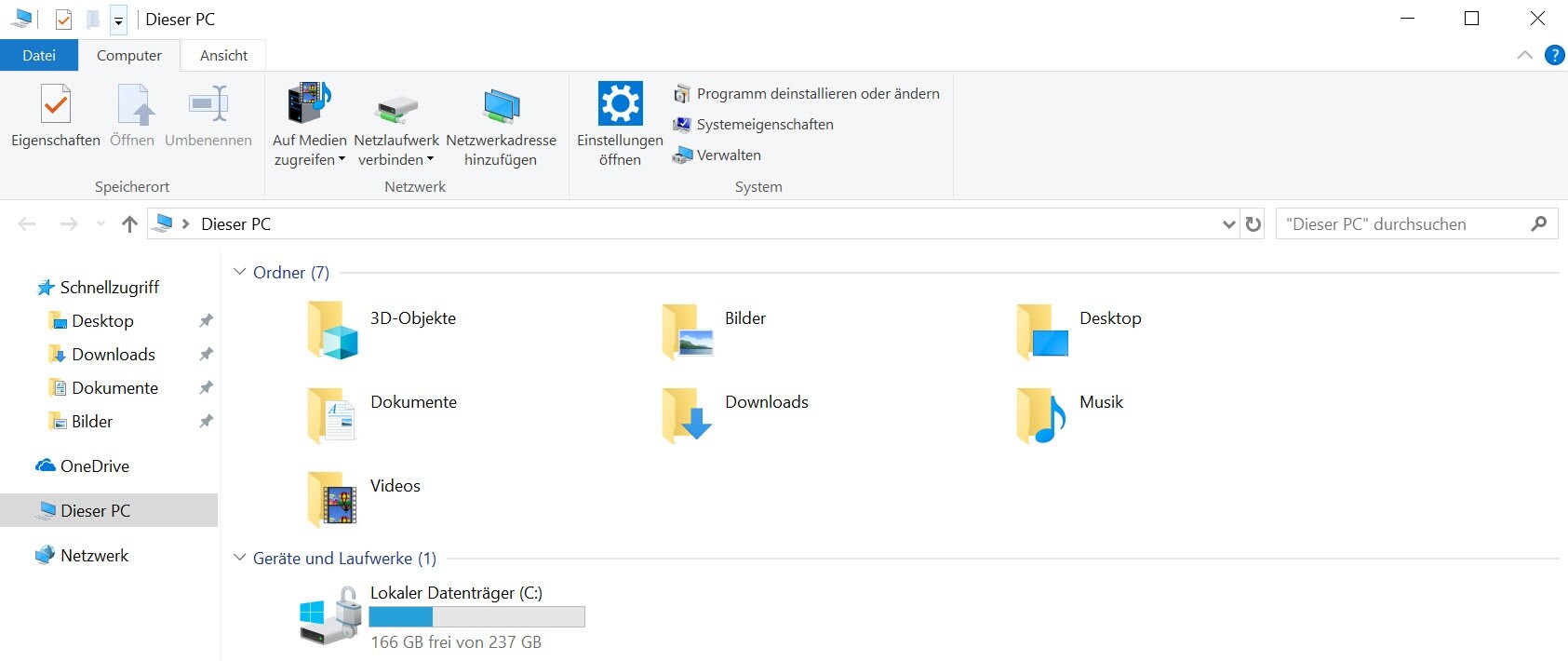This screenshot has height=661, width=1568.
Task: Open the Videos folder
Action: click(x=332, y=498)
